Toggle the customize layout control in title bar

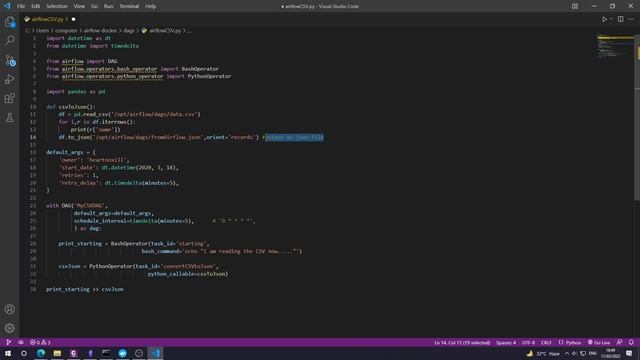(575, 6)
